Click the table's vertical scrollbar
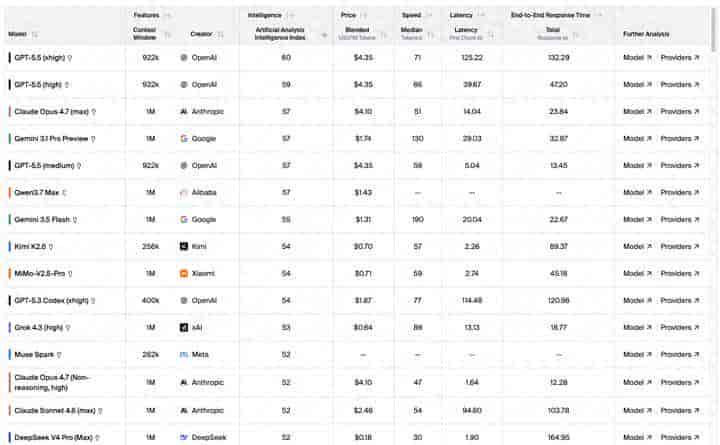Screen dimensions: 720x445 pyautogui.click(x=713, y=30)
